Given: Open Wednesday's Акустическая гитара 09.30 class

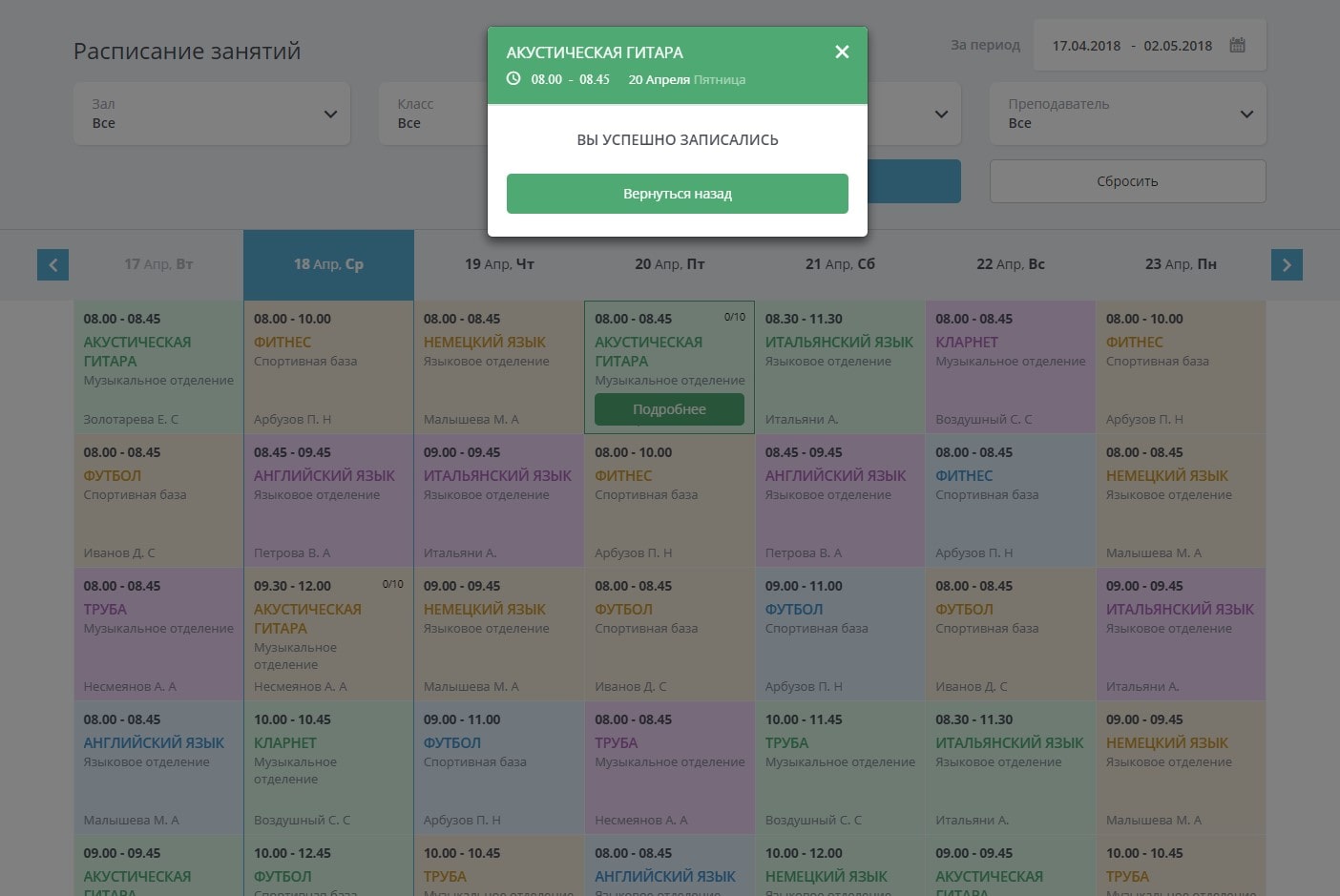Looking at the screenshot, I should [328, 635].
